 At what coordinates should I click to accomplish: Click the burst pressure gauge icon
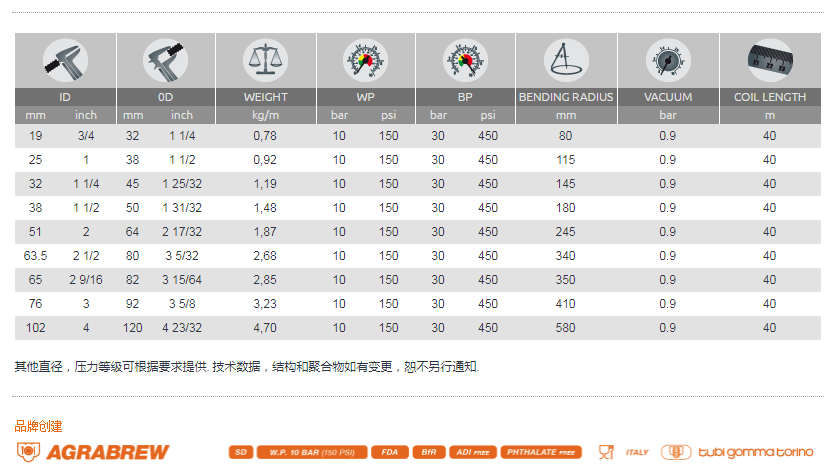pos(465,60)
